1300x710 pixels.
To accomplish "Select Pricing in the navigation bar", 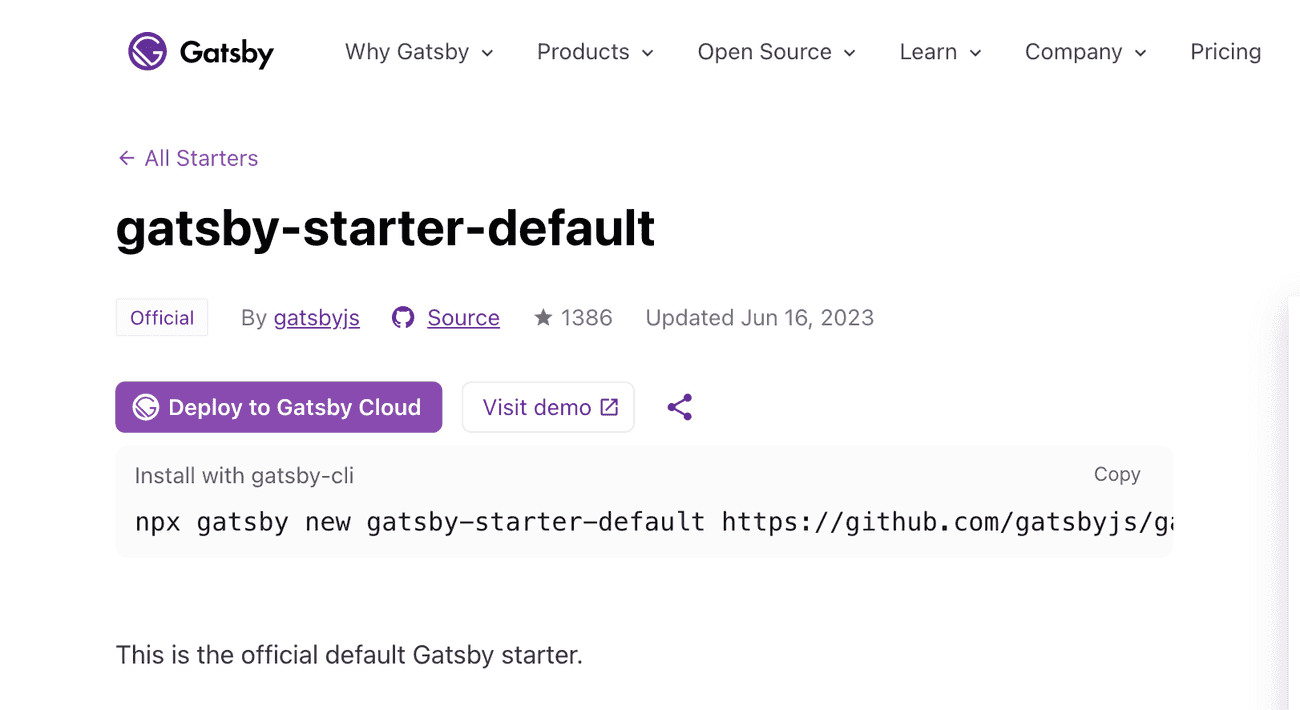I will (1225, 52).
